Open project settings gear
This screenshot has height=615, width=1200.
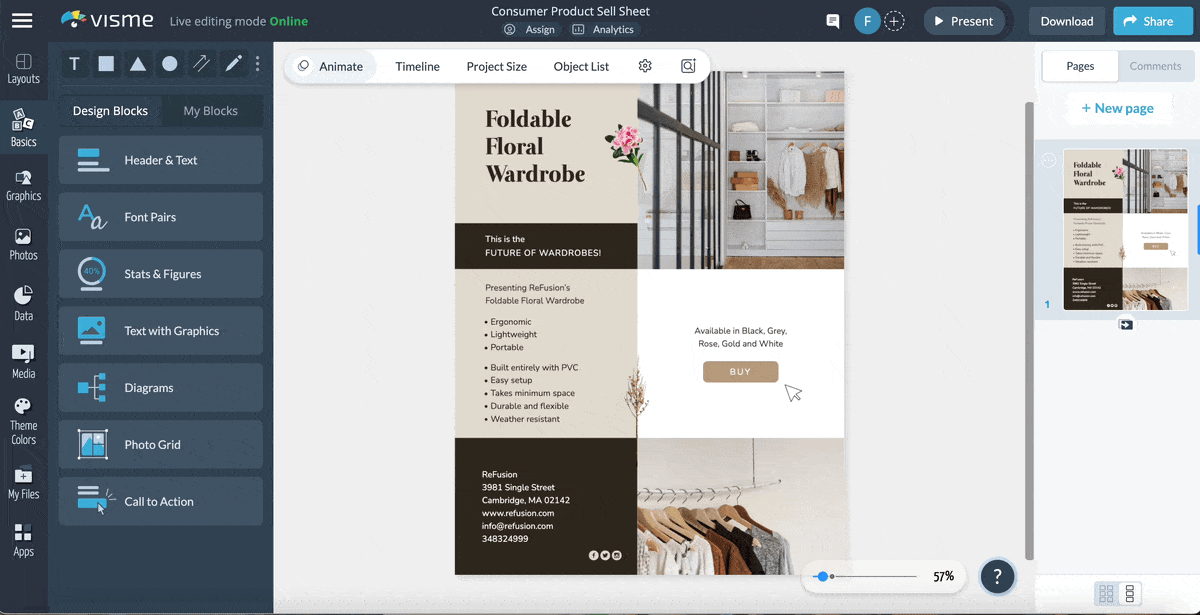pos(645,66)
